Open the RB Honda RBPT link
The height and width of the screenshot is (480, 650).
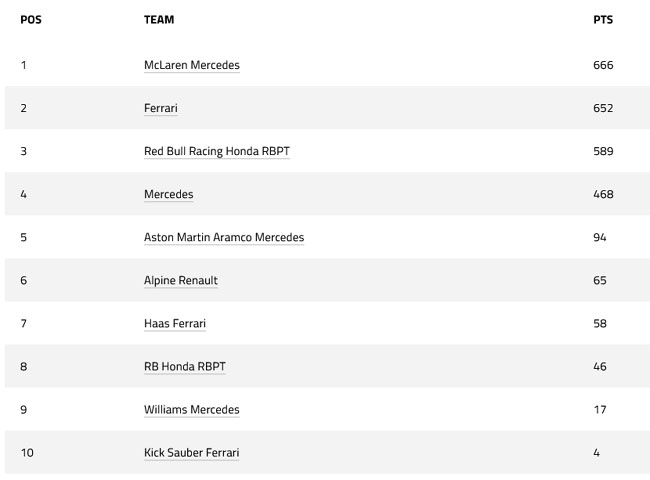coord(185,367)
